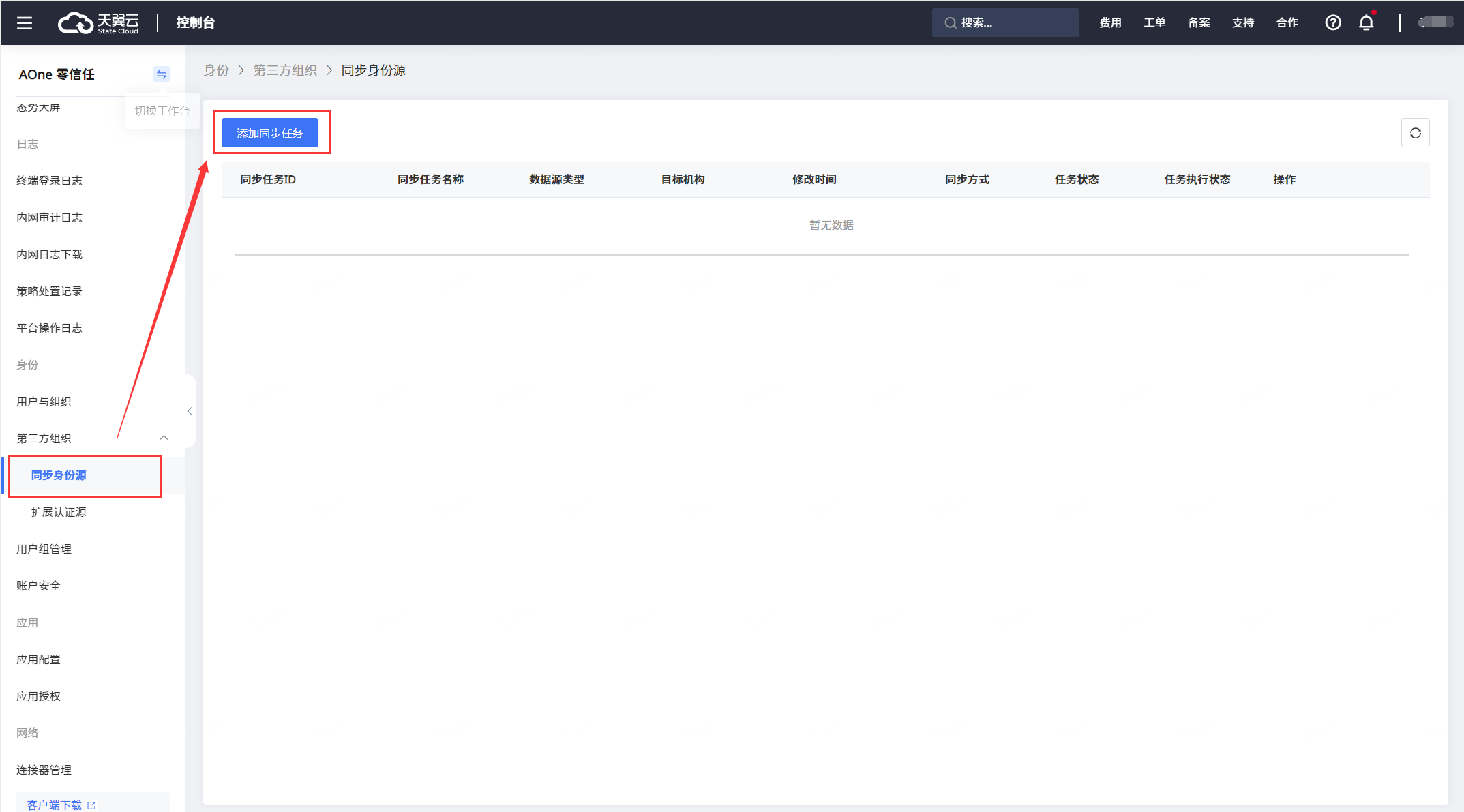Screen dimensions: 1464x812
Task: Click the 添加同步任务 button
Action: (x=270, y=133)
